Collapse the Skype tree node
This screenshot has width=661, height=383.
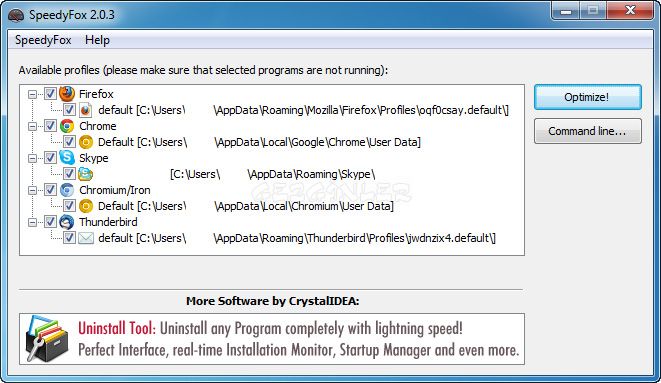[32, 158]
